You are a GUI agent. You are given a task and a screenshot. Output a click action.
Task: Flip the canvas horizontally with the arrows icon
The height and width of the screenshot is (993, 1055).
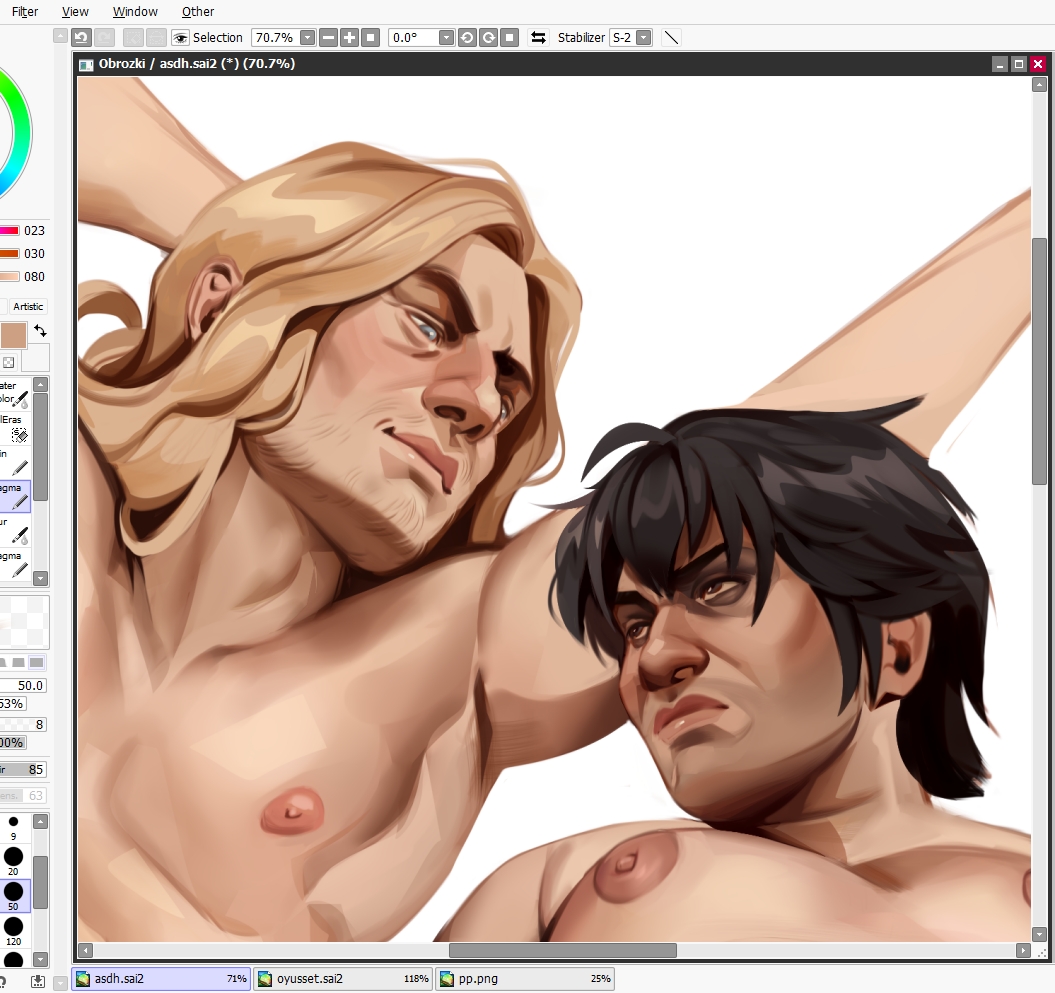coord(538,37)
